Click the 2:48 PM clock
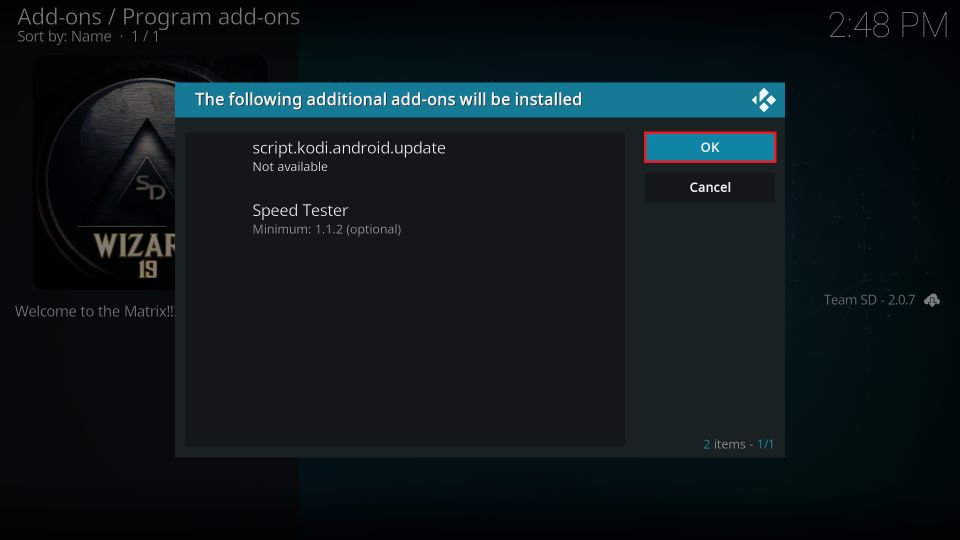960x540 pixels. tap(888, 26)
